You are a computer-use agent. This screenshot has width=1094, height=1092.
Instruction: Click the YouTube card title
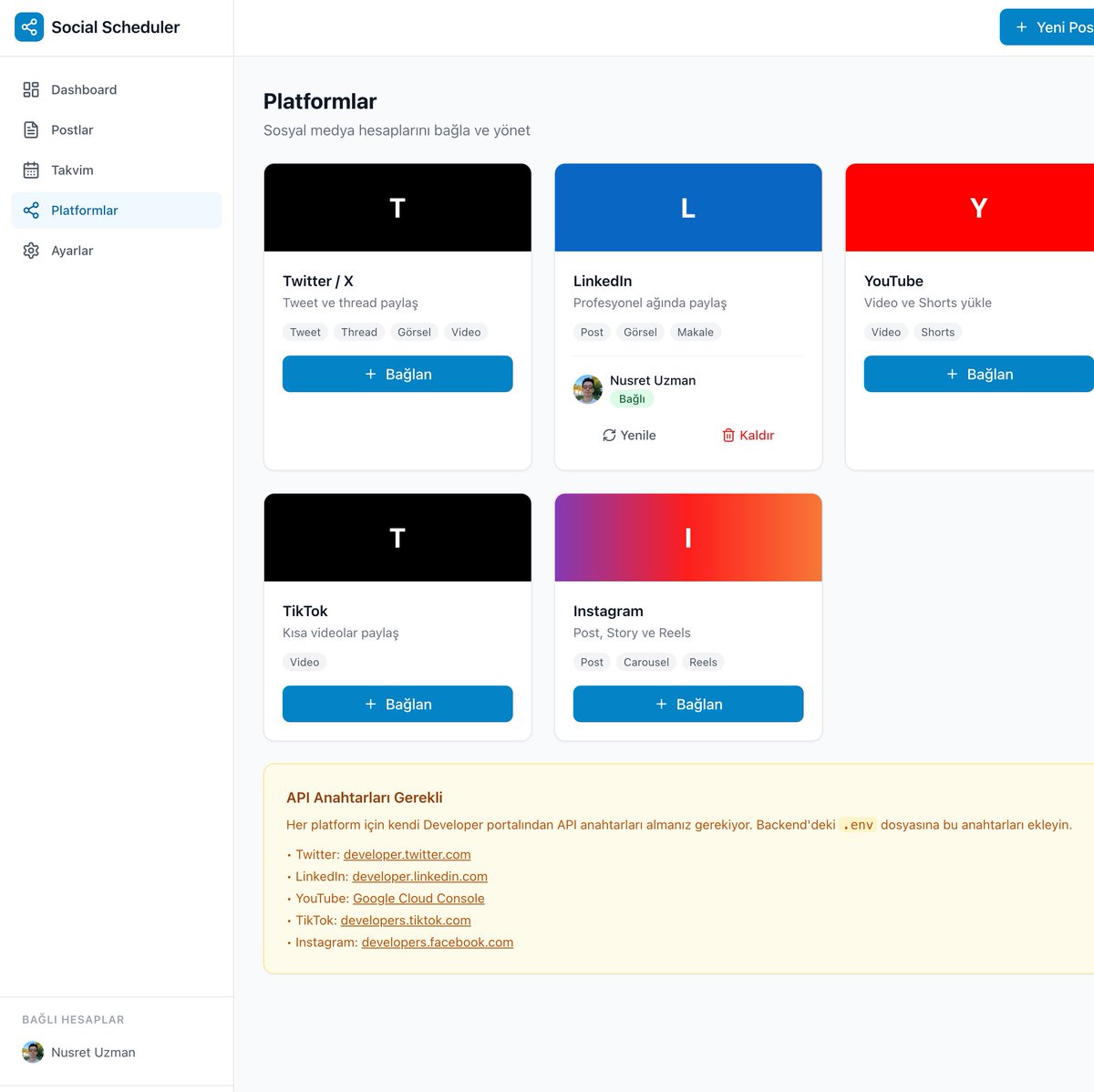[x=893, y=281]
